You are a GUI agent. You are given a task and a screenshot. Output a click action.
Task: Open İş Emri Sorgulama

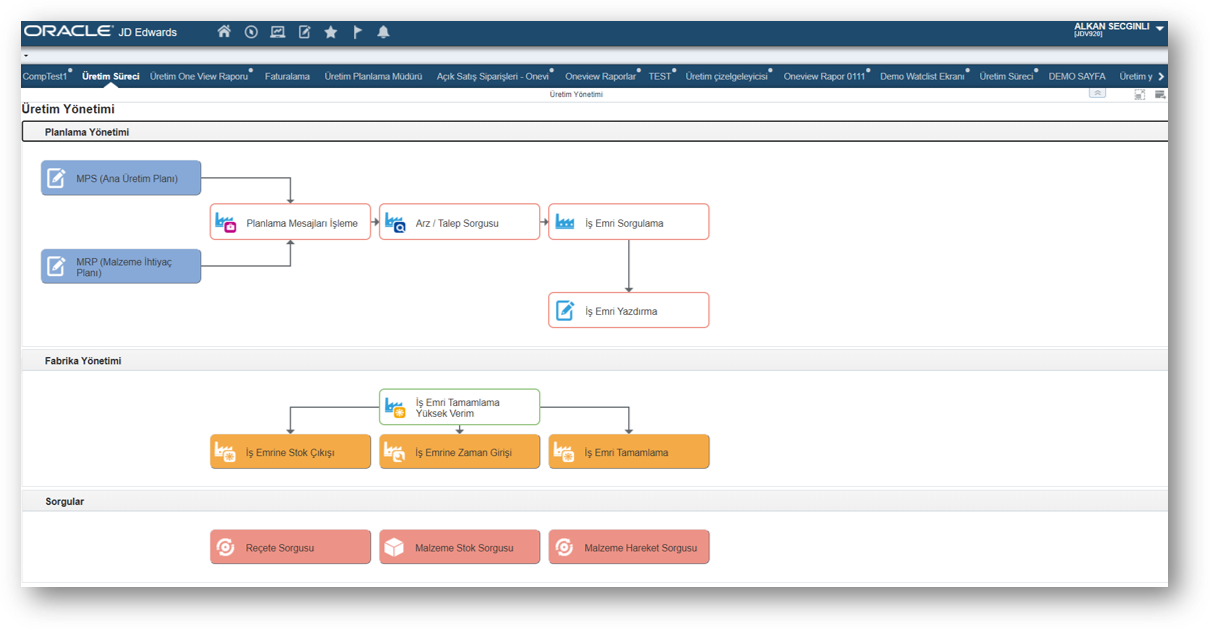tap(629, 222)
